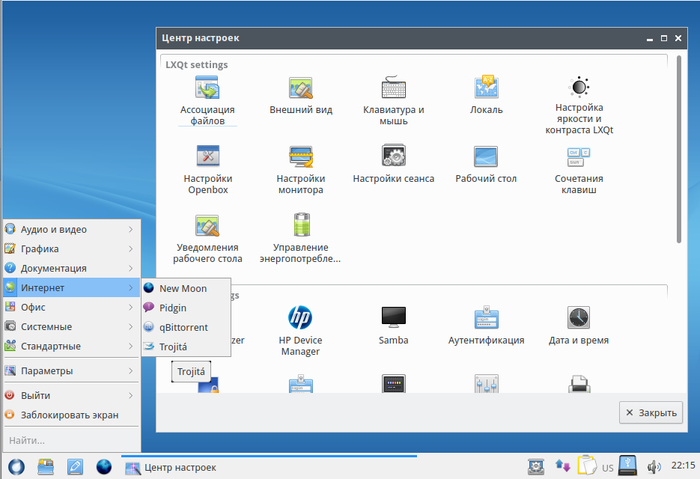Image resolution: width=700 pixels, height=479 pixels.
Task: Open the Samba settings icon
Action: [x=393, y=318]
